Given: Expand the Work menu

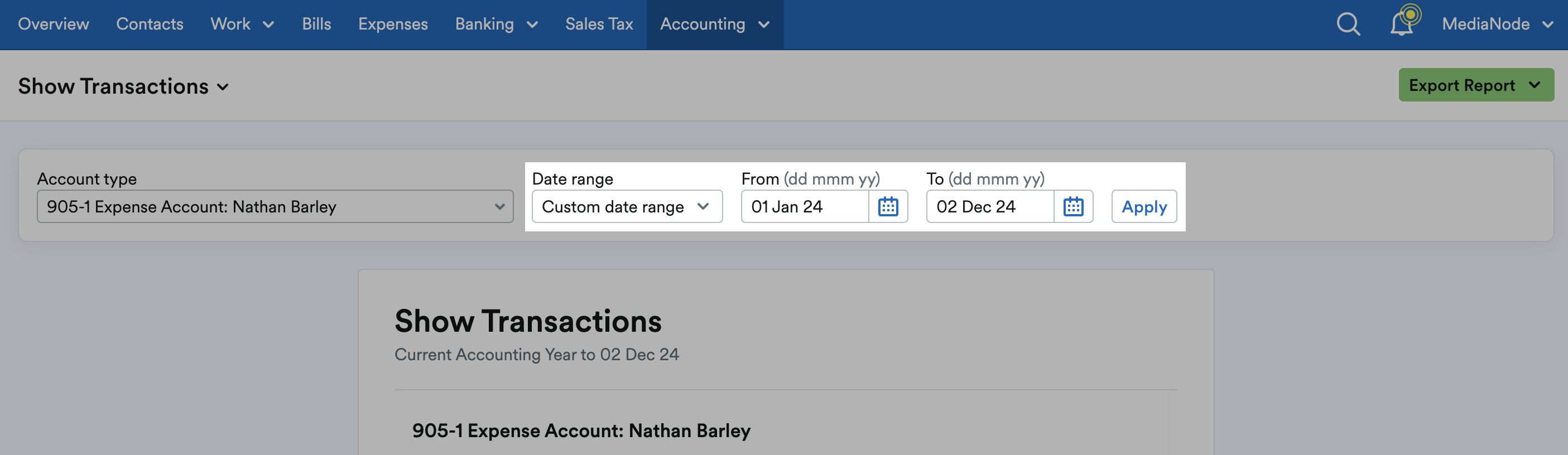Looking at the screenshot, I should click(x=242, y=25).
